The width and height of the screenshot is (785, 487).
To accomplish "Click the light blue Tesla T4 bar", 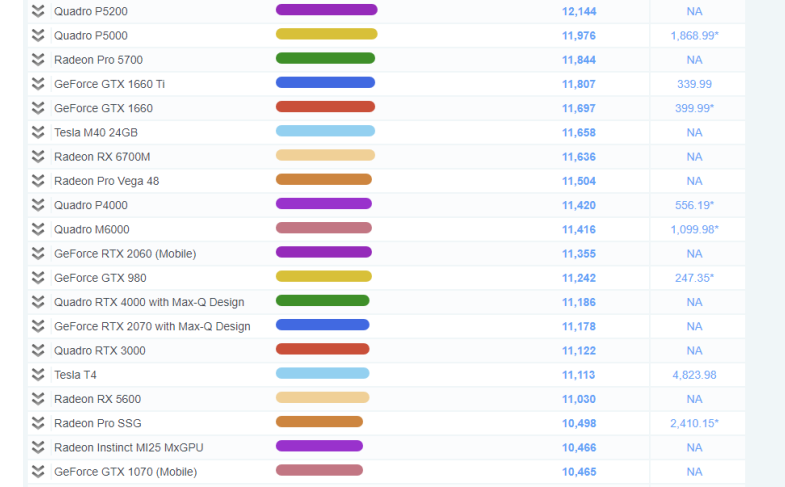I will 322,373.
